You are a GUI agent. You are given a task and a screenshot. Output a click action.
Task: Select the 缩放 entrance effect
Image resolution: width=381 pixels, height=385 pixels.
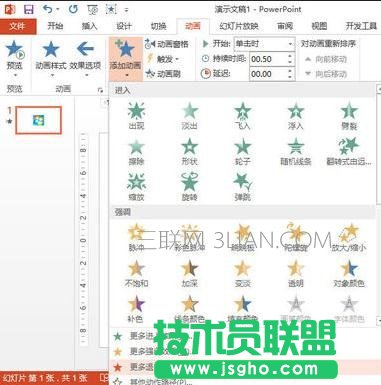pos(136,187)
